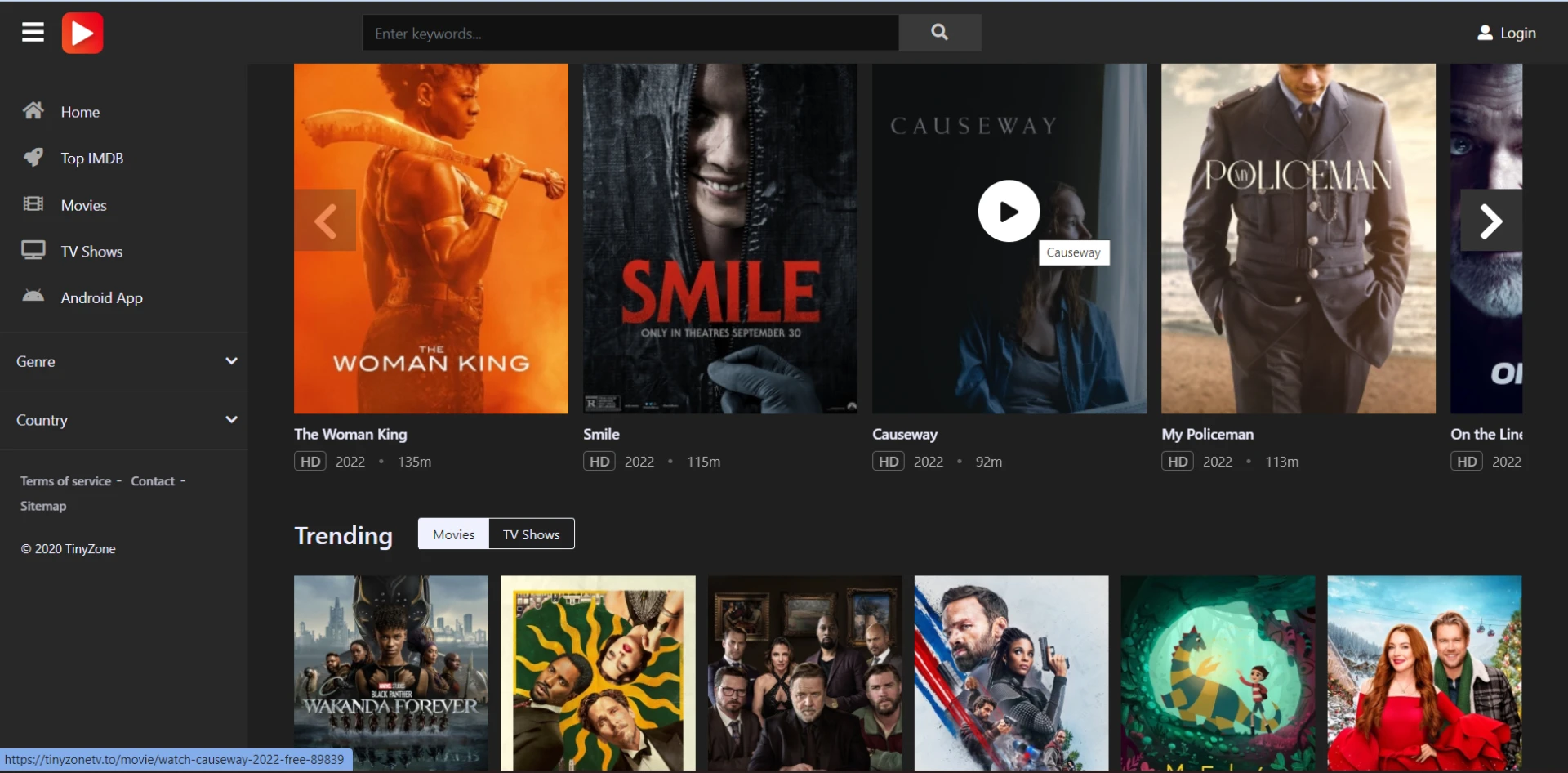Open the Wakanda Forever poster thumbnail
This screenshot has height=773, width=1568.
click(390, 672)
